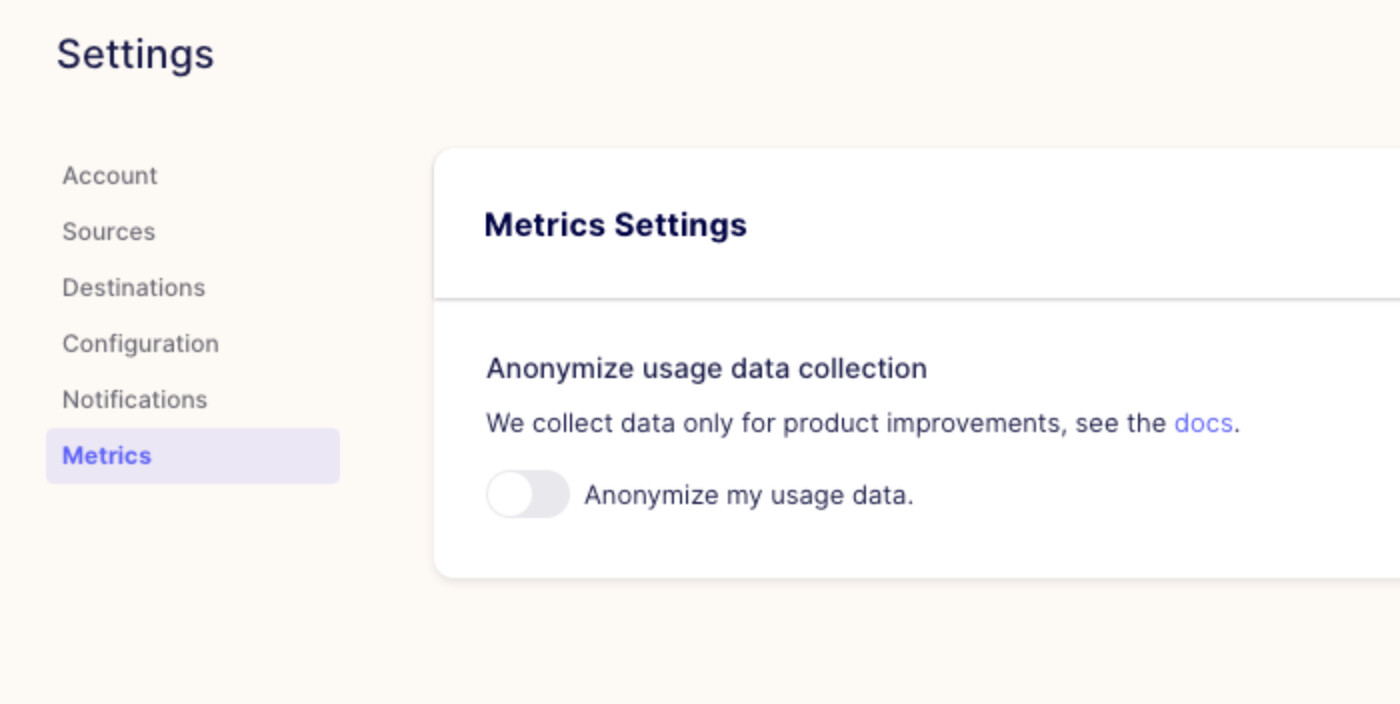Click the white knob of the toggle switch
This screenshot has width=1400, height=704.
point(510,494)
